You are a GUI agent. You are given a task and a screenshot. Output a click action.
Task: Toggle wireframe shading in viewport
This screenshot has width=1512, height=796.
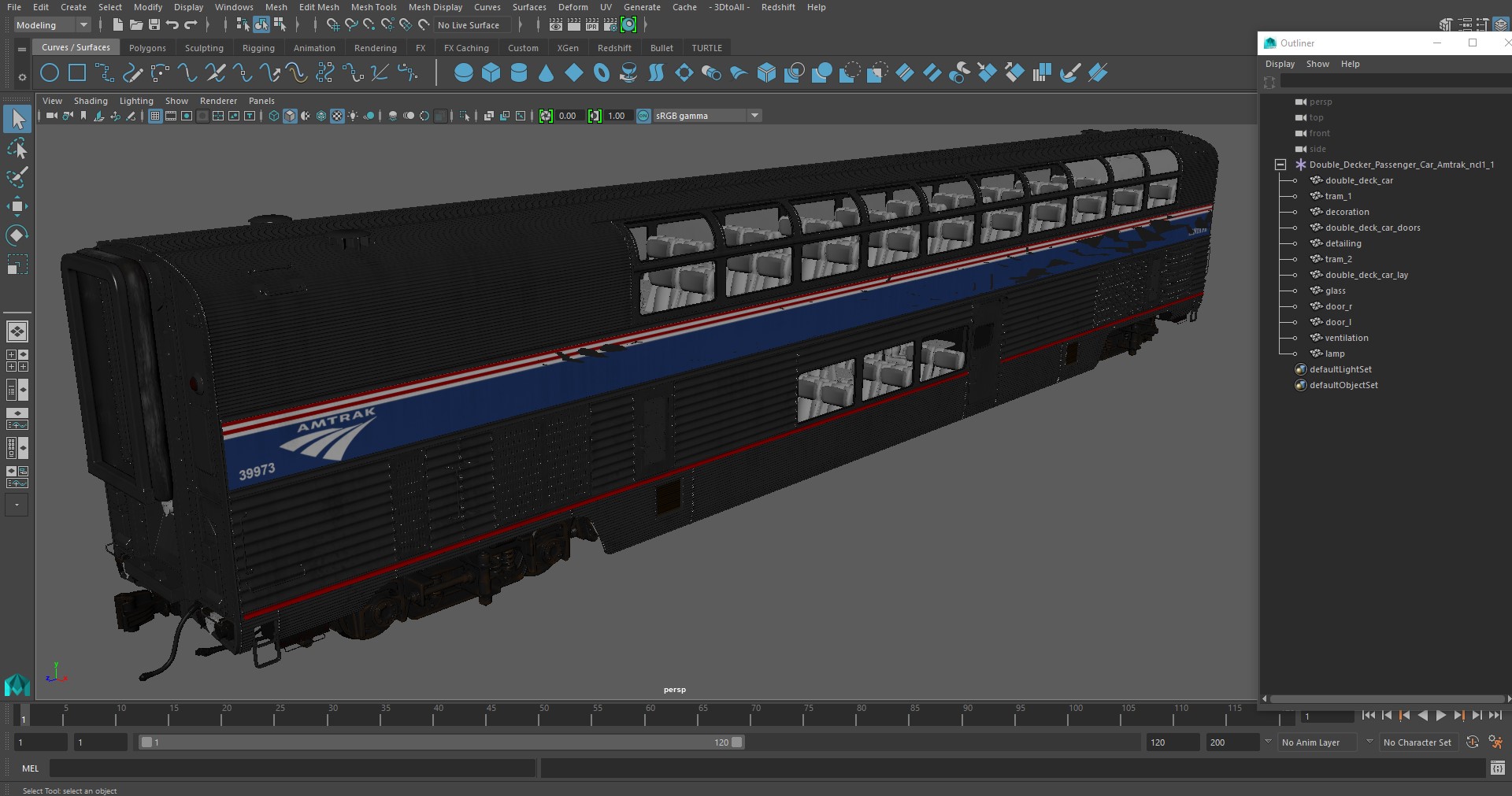(274, 116)
